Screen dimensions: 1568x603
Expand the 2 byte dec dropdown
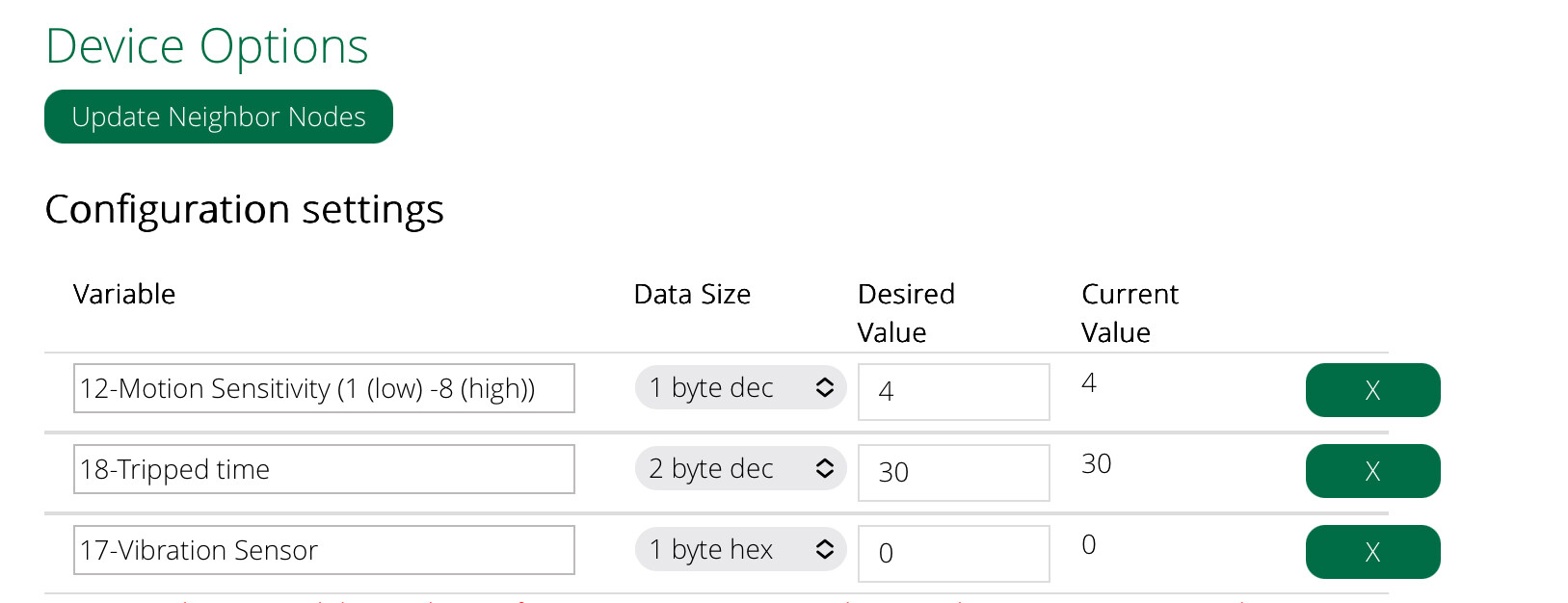tap(740, 468)
